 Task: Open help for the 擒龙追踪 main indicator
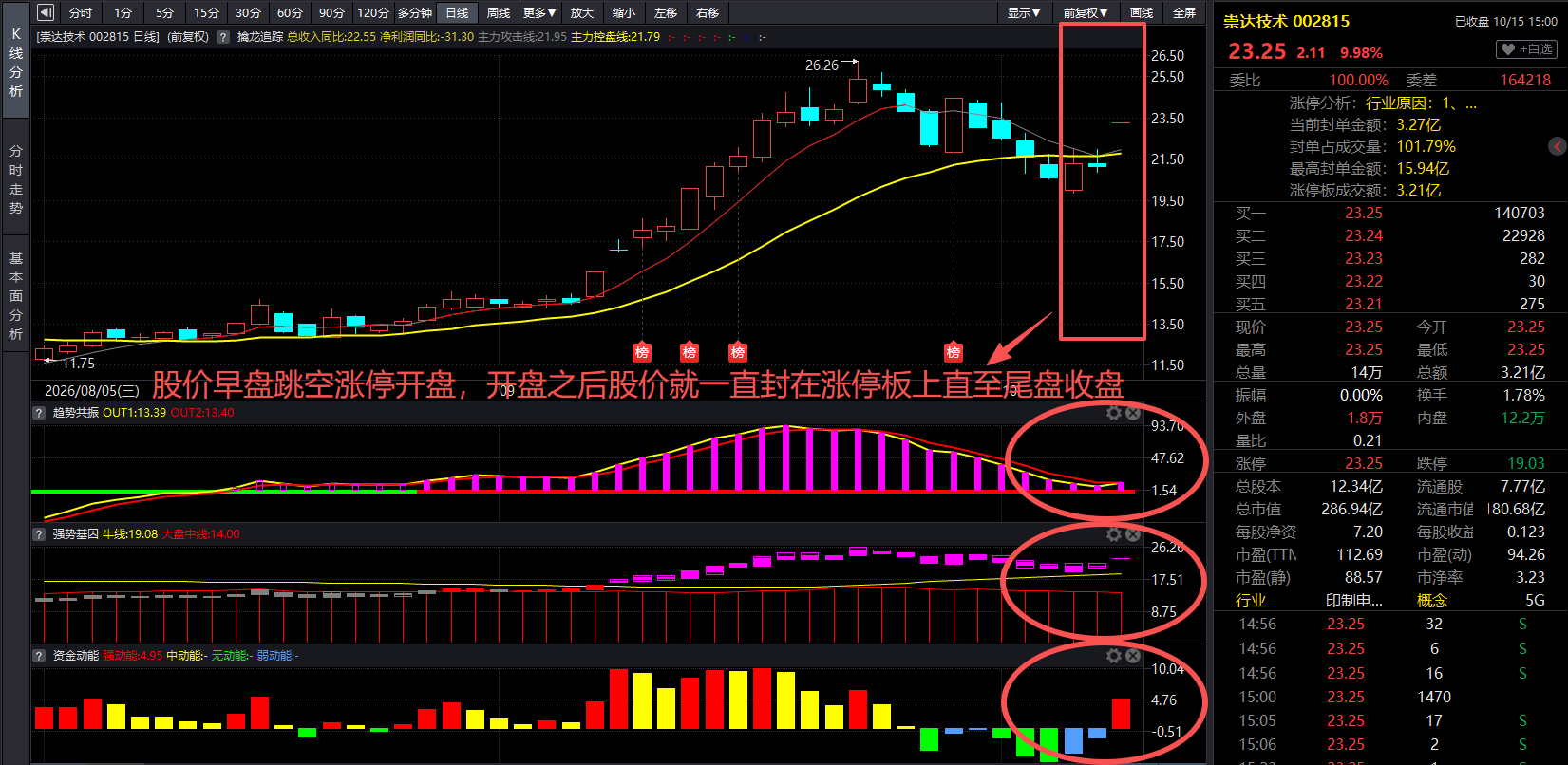tap(223, 37)
